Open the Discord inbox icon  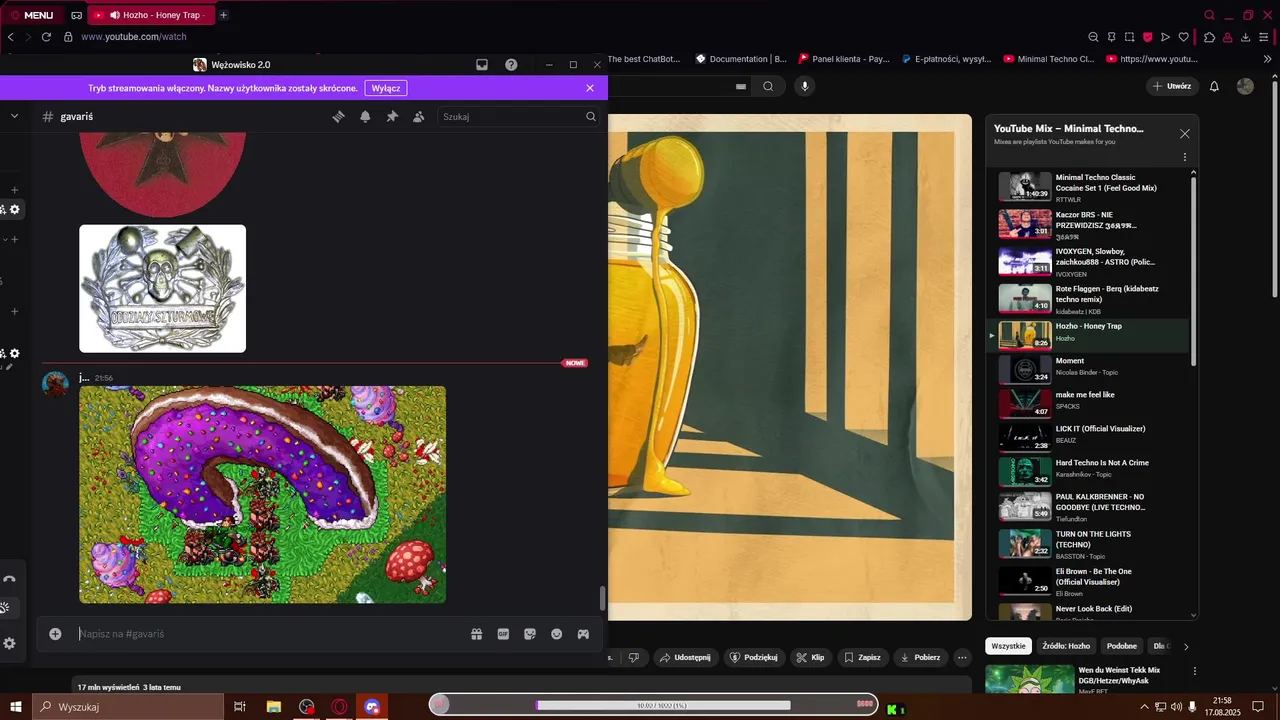click(482, 64)
